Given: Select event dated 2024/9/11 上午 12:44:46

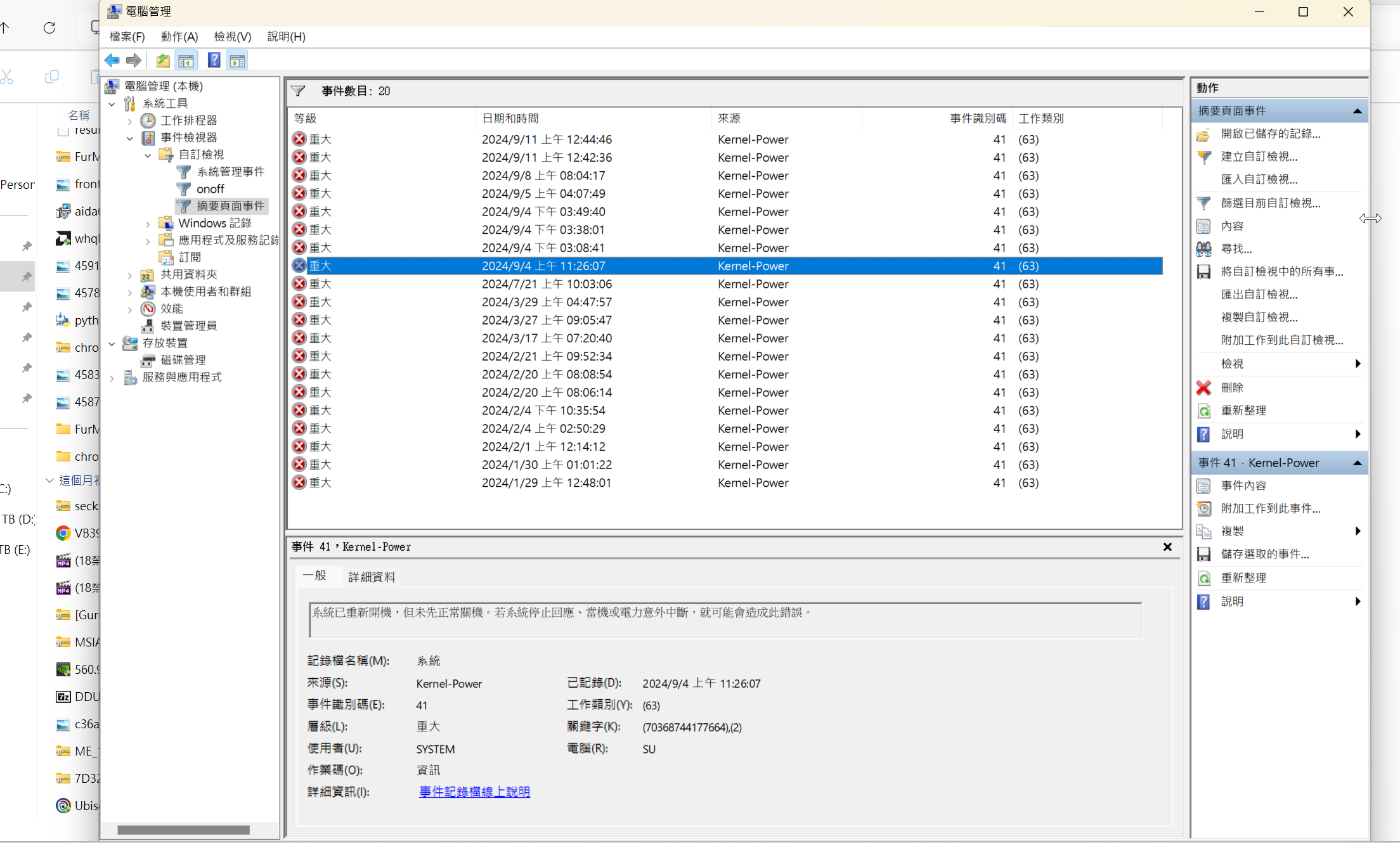Looking at the screenshot, I should 547,139.
